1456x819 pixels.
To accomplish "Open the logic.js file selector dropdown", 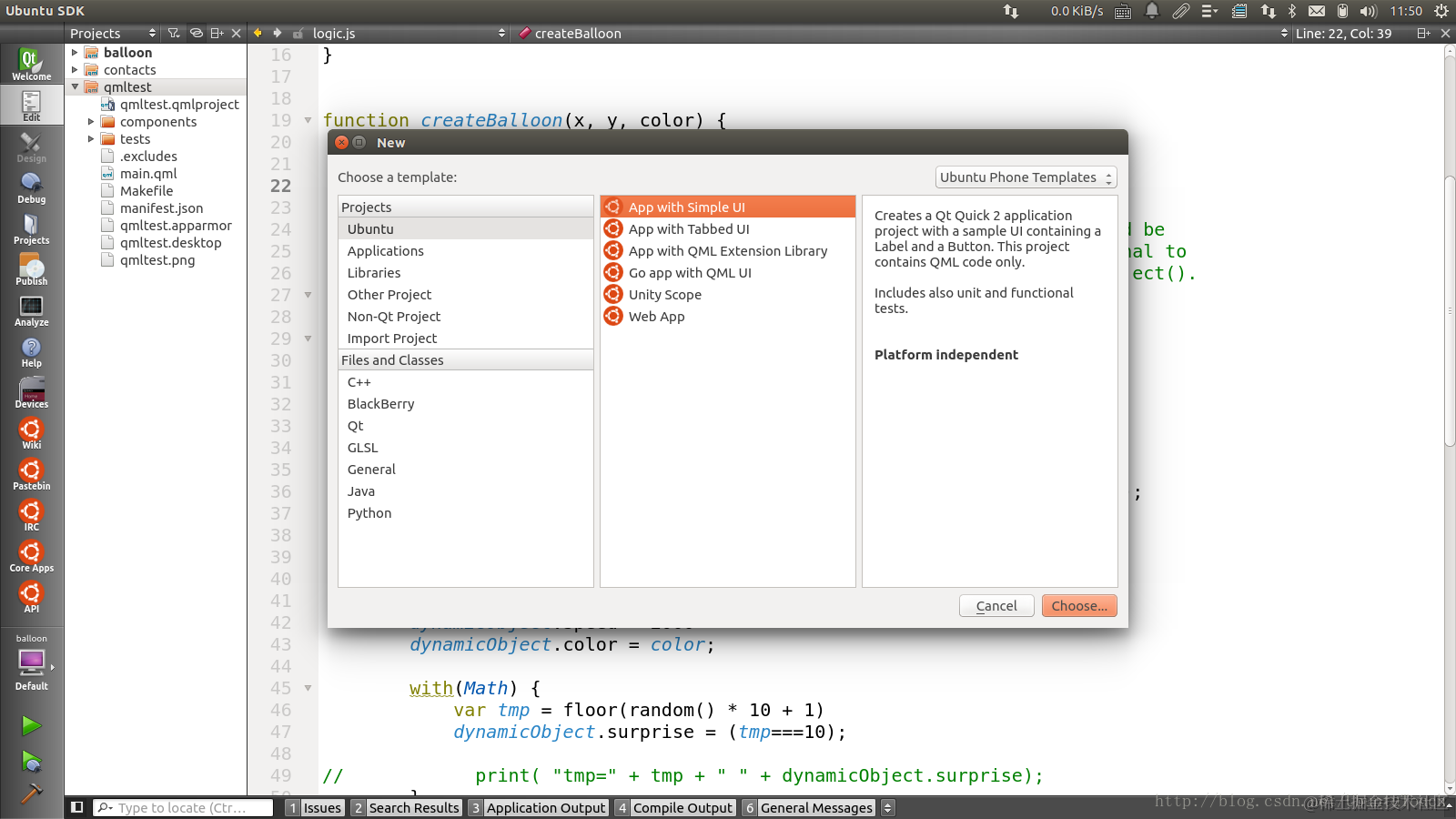I will [x=409, y=33].
